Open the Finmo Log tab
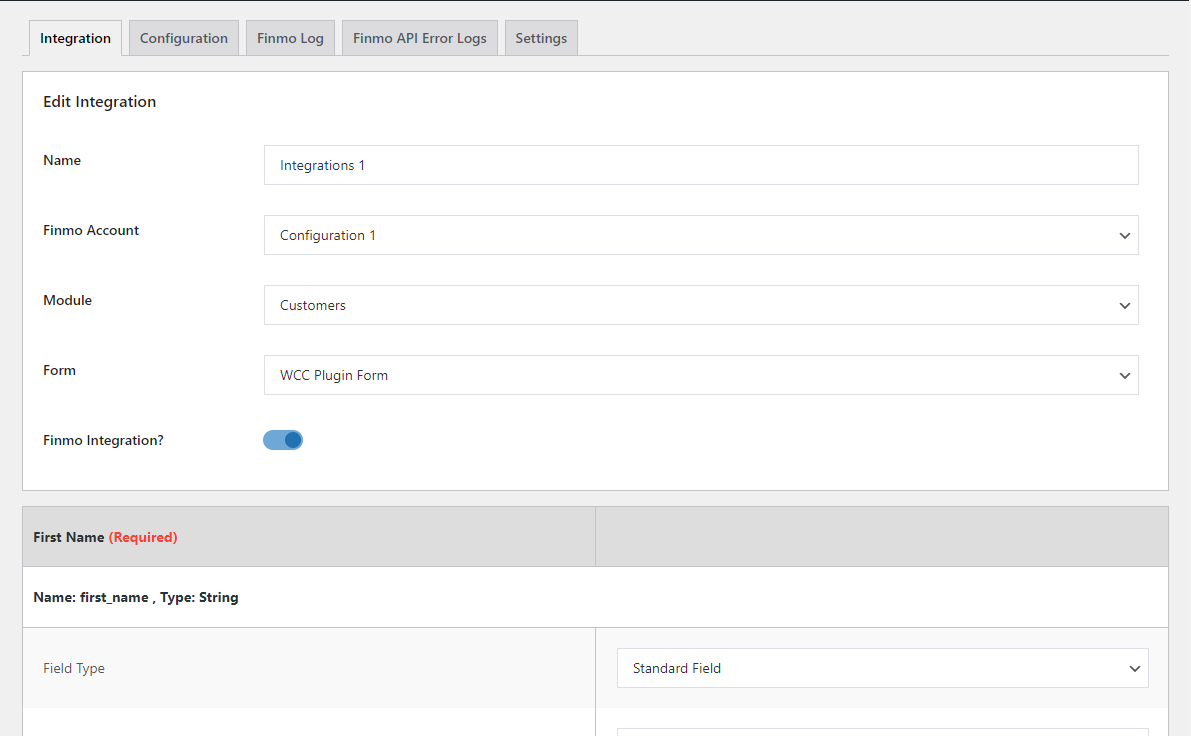This screenshot has height=736, width=1191. pos(290,38)
